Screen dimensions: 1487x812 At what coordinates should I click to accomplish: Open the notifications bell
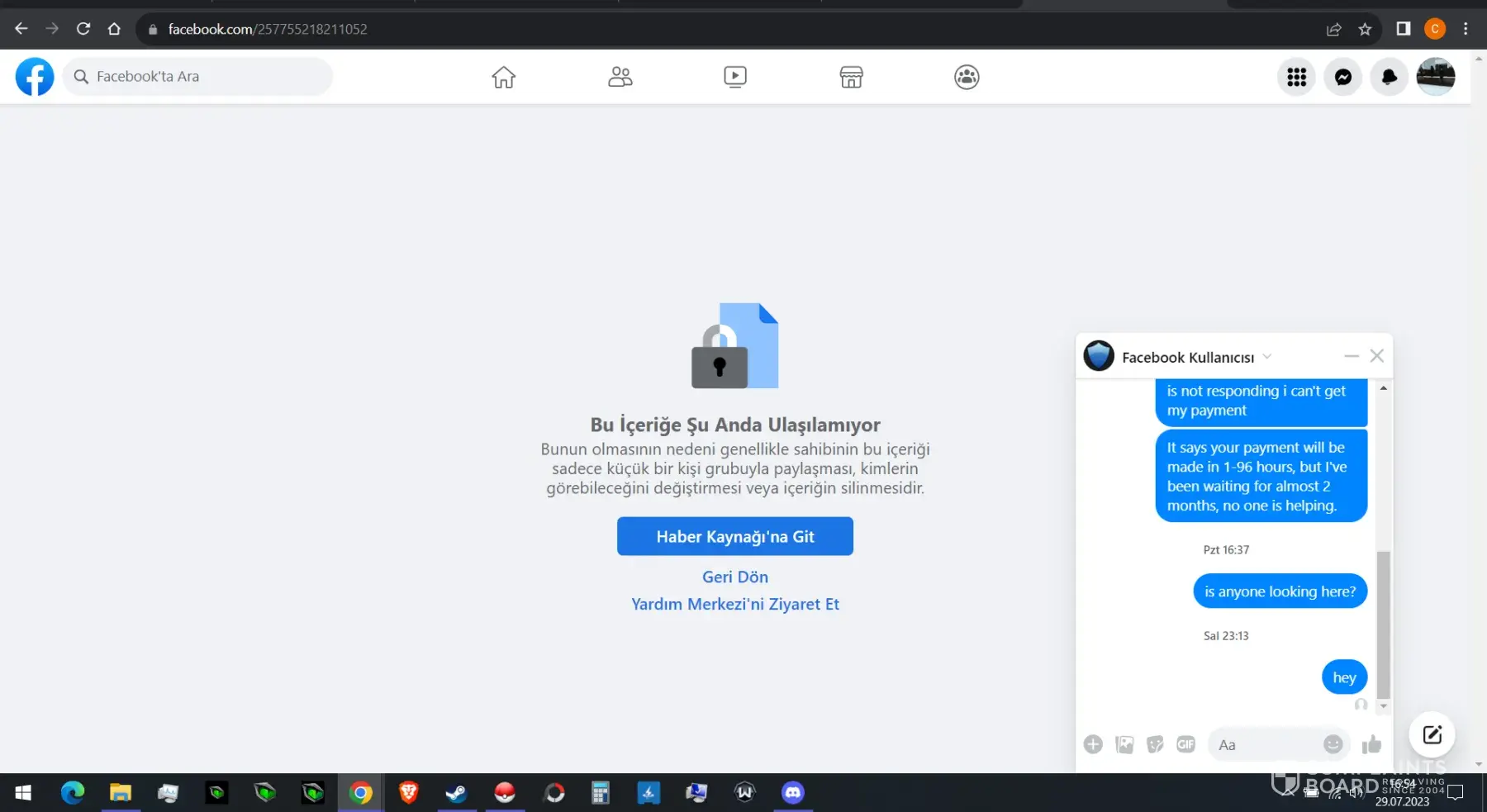coord(1390,77)
